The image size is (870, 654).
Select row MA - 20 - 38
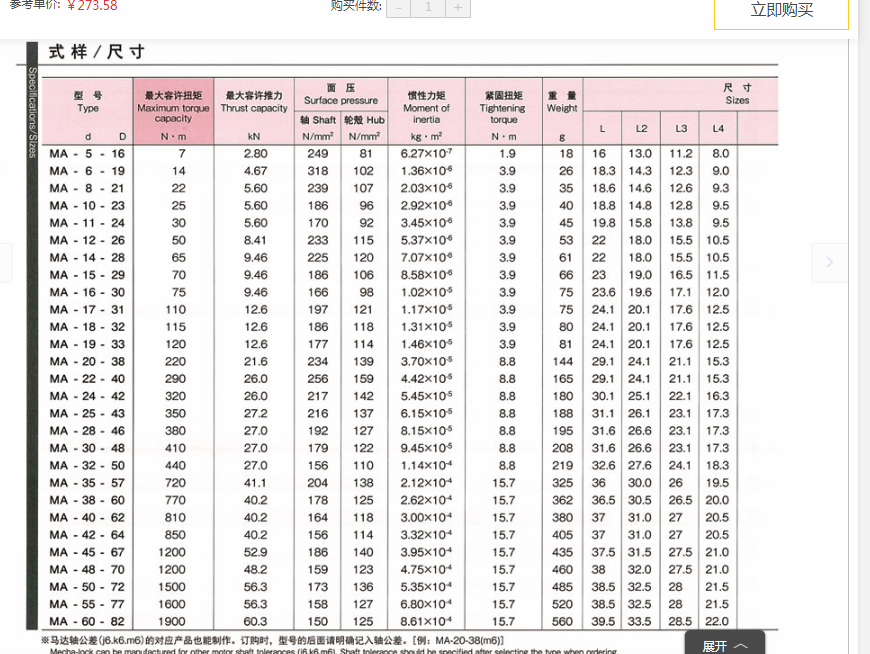click(410, 362)
